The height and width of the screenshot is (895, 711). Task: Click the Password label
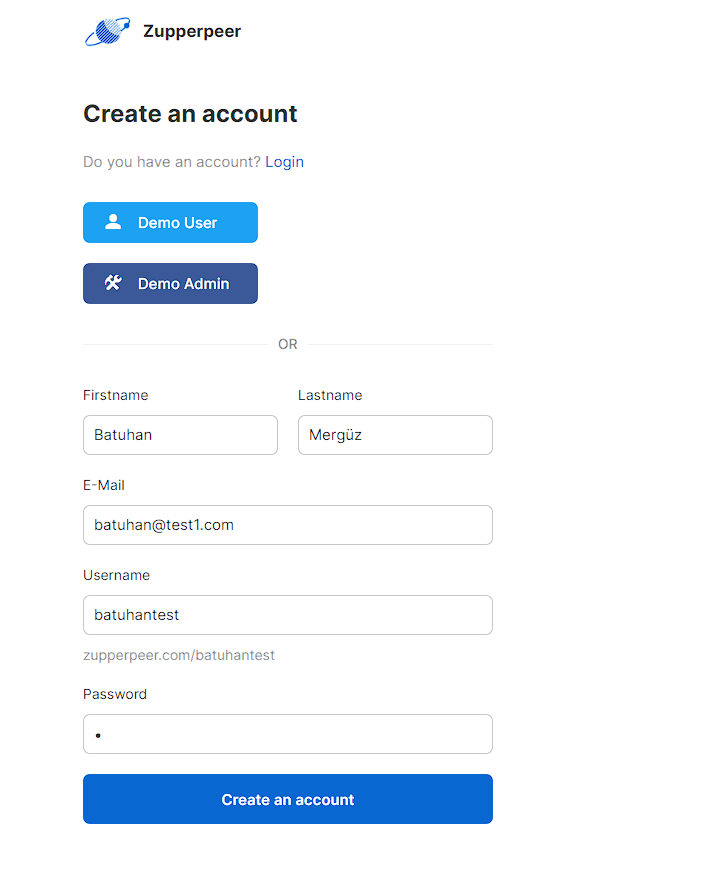pos(115,694)
